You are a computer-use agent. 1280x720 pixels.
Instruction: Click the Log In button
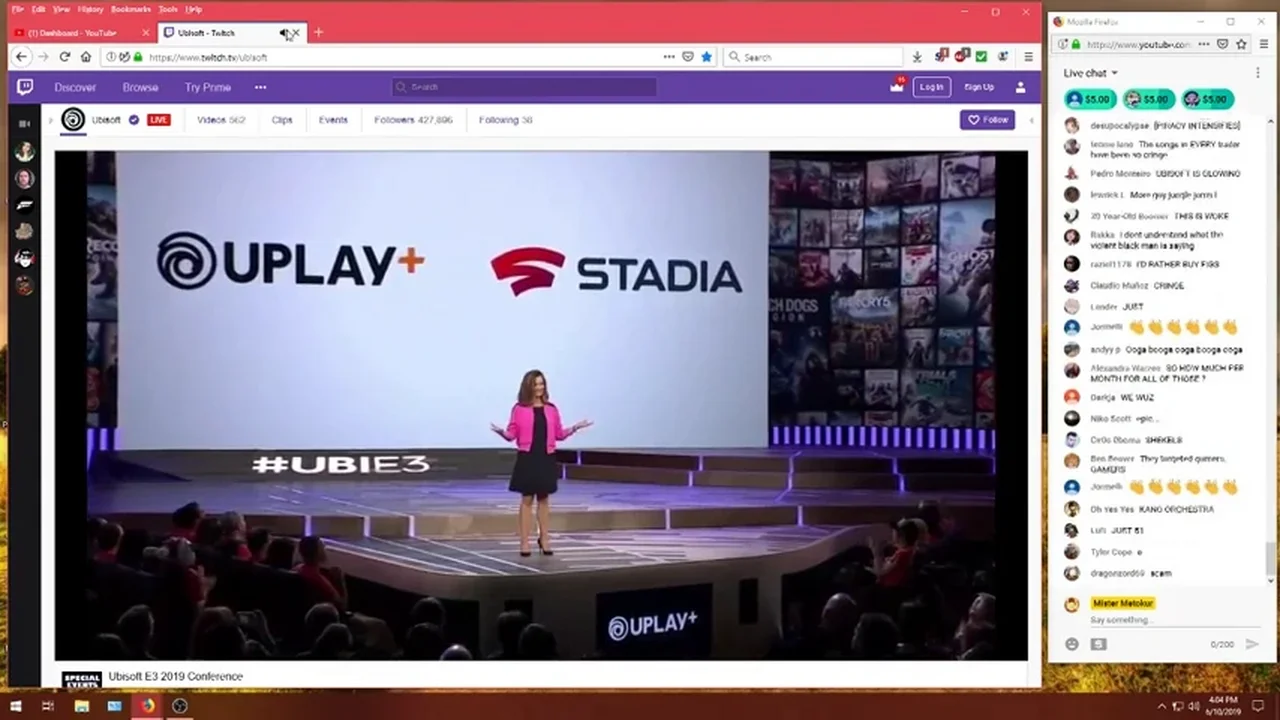click(931, 87)
